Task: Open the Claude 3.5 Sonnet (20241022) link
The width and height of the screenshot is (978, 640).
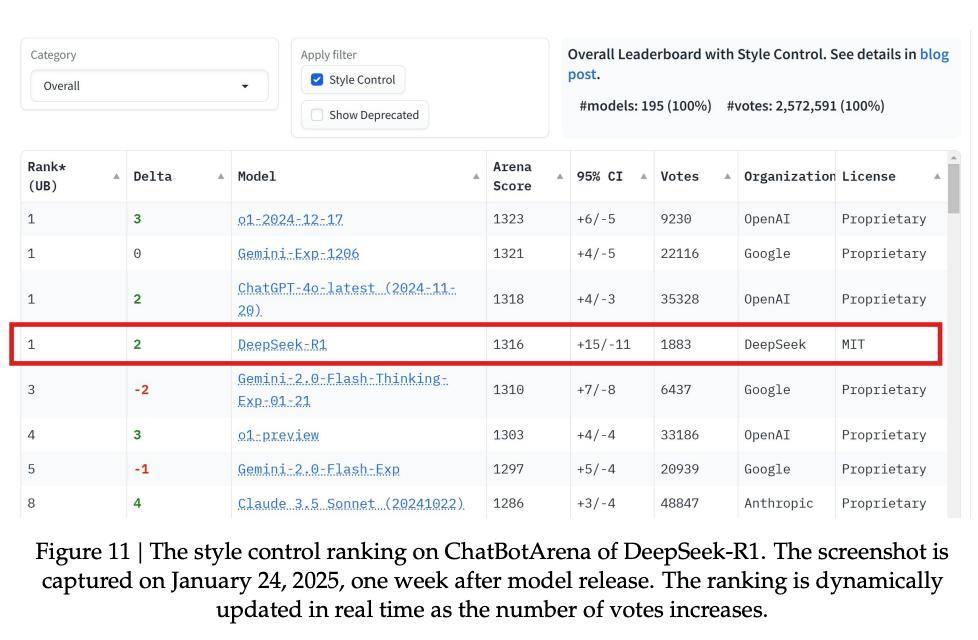Action: (350, 504)
